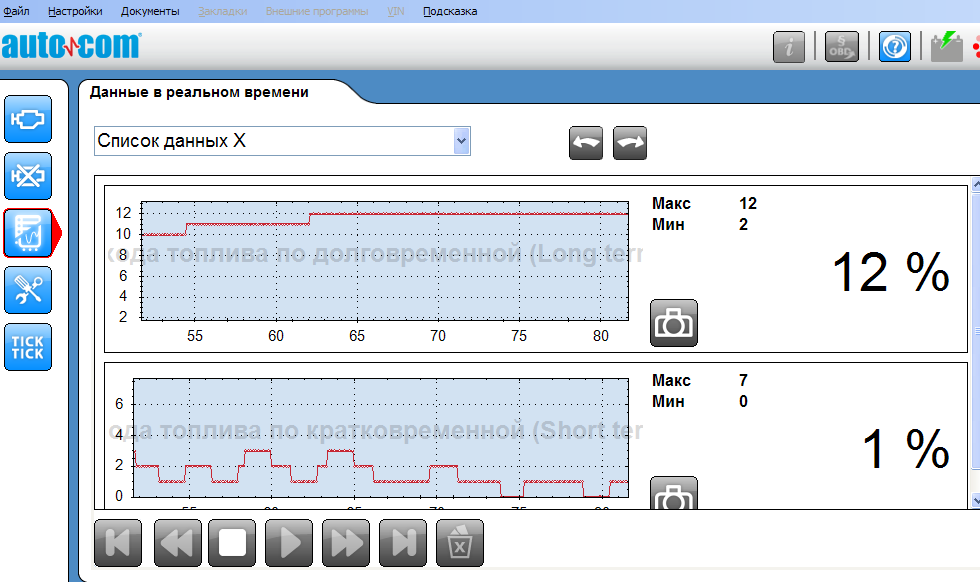Viewport: 980px width, 582px height.
Task: Open the wrench and screwdriver tools icon
Action: 28,290
